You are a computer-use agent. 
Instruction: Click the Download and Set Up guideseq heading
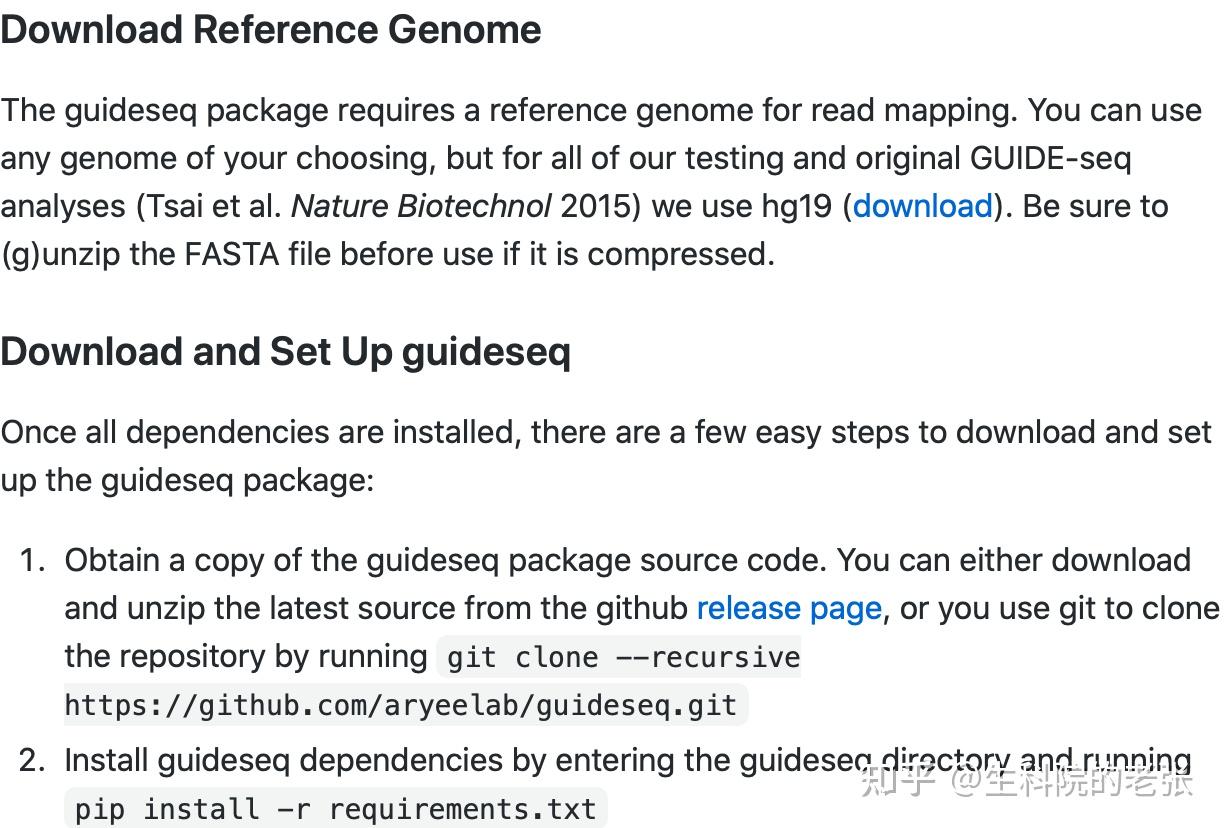(x=285, y=352)
